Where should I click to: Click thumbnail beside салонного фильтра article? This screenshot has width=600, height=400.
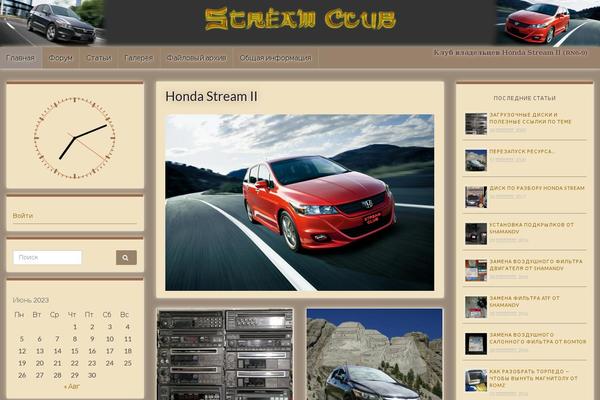pos(476,344)
